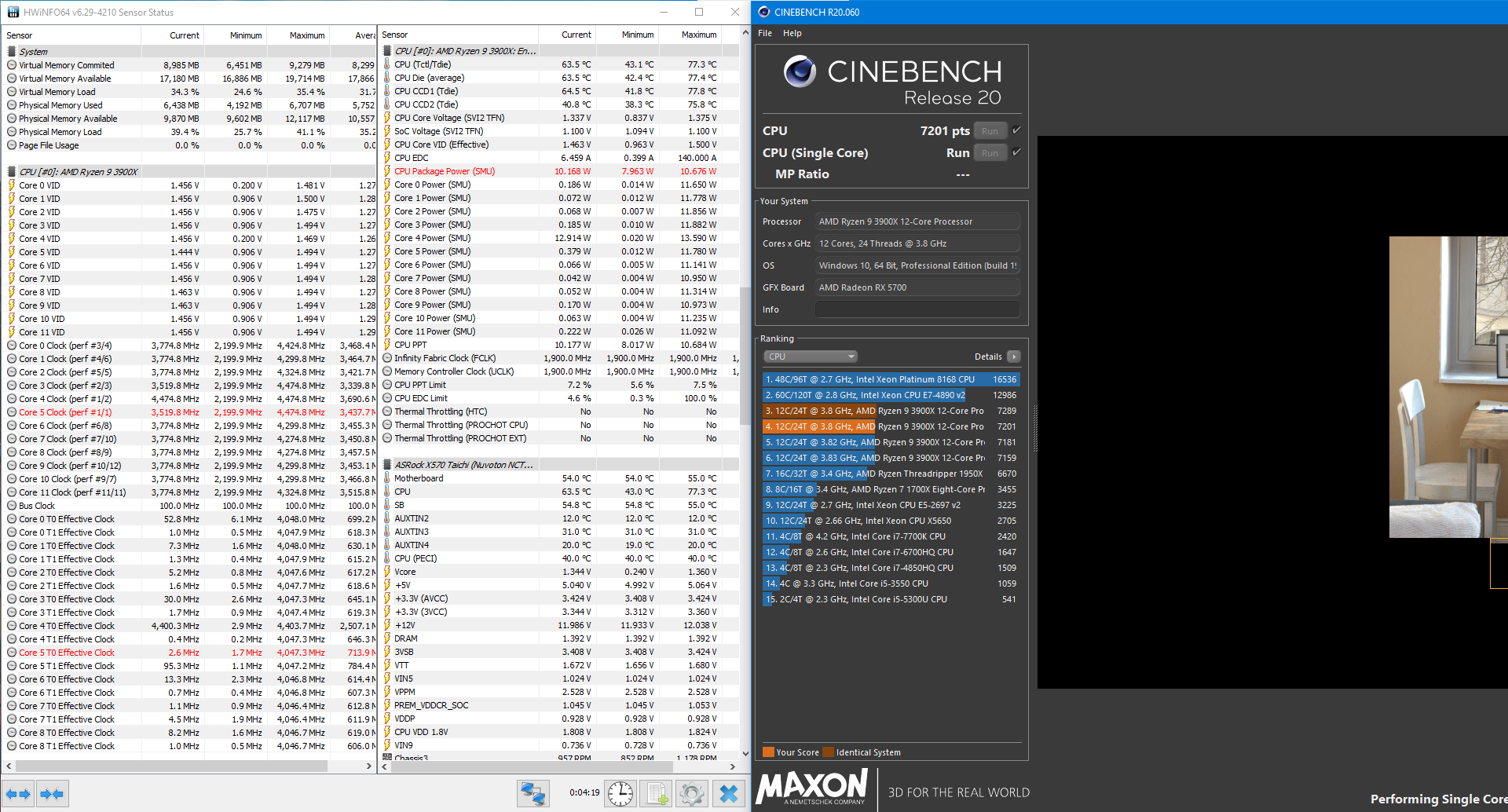1508x812 pixels.
Task: Click the down arrow of the vertical scrollbar
Action: [745, 755]
